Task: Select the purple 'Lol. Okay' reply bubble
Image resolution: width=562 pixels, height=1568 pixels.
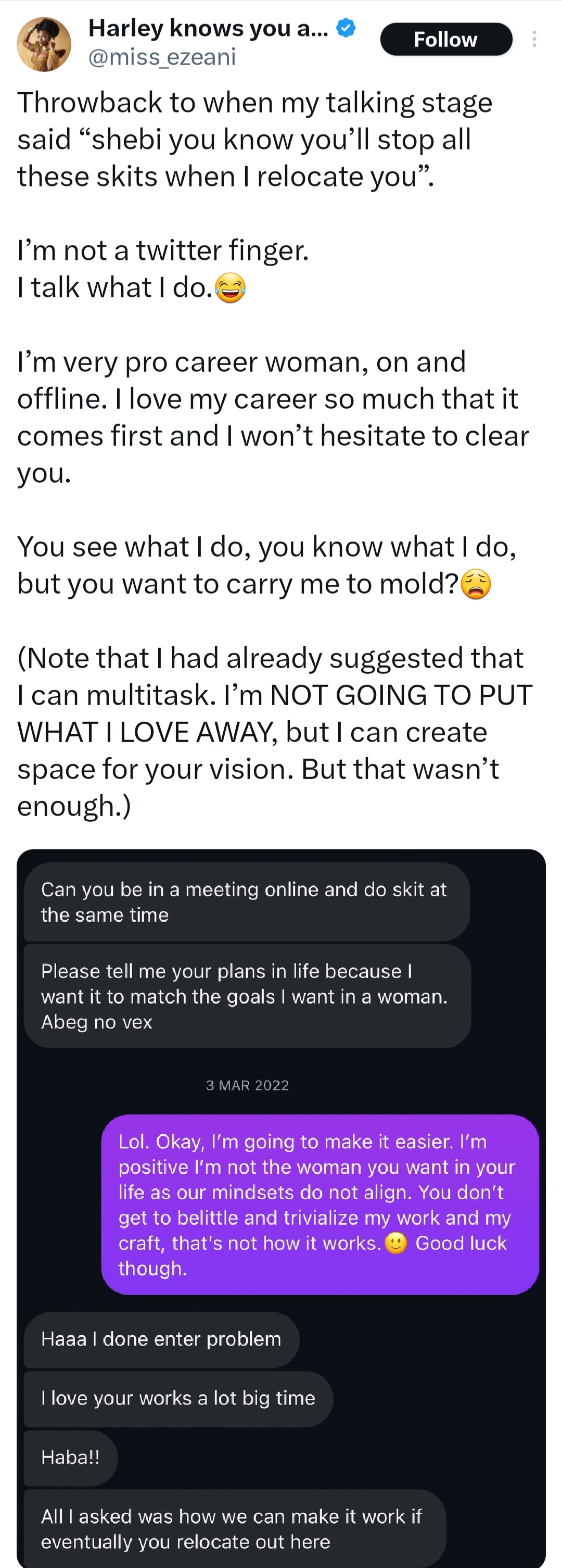Action: point(320,1205)
